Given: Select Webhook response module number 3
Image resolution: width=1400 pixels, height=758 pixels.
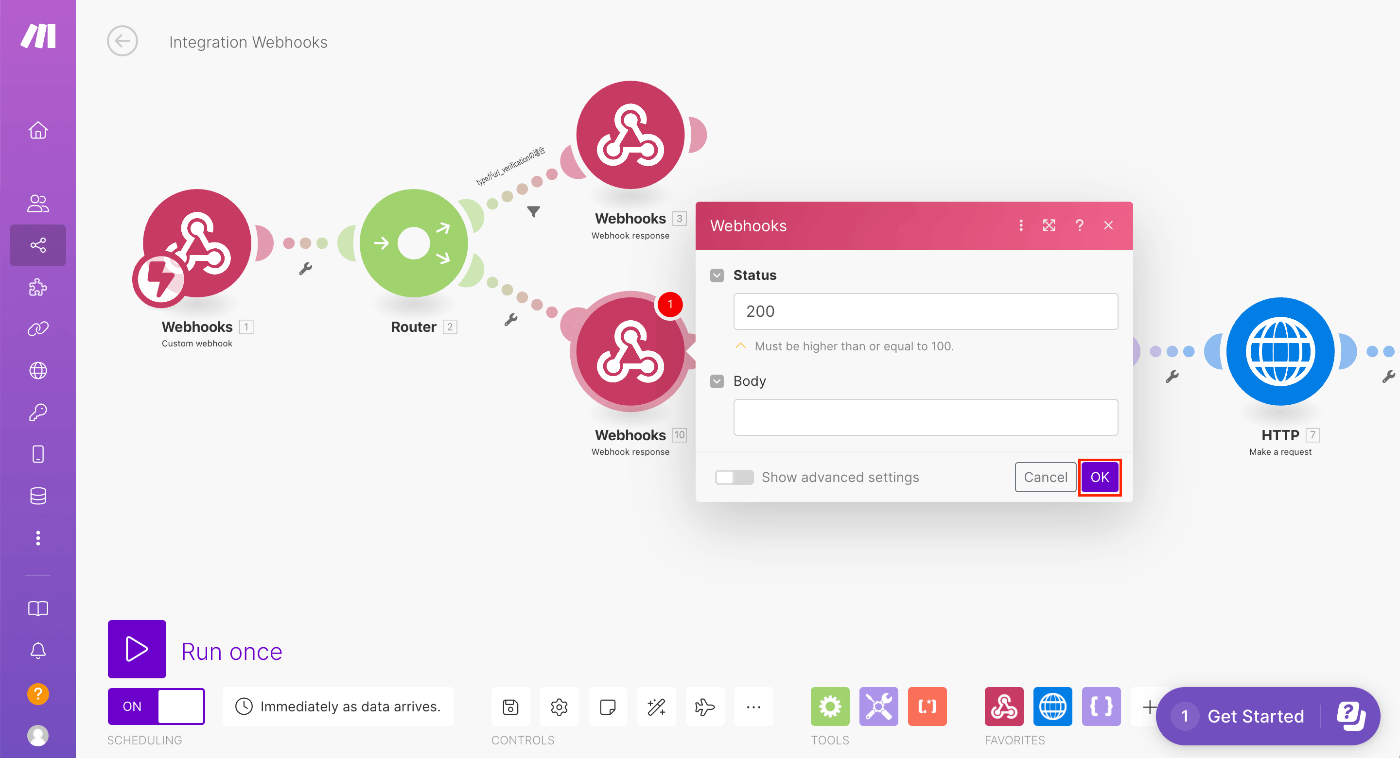Looking at the screenshot, I should (630, 135).
